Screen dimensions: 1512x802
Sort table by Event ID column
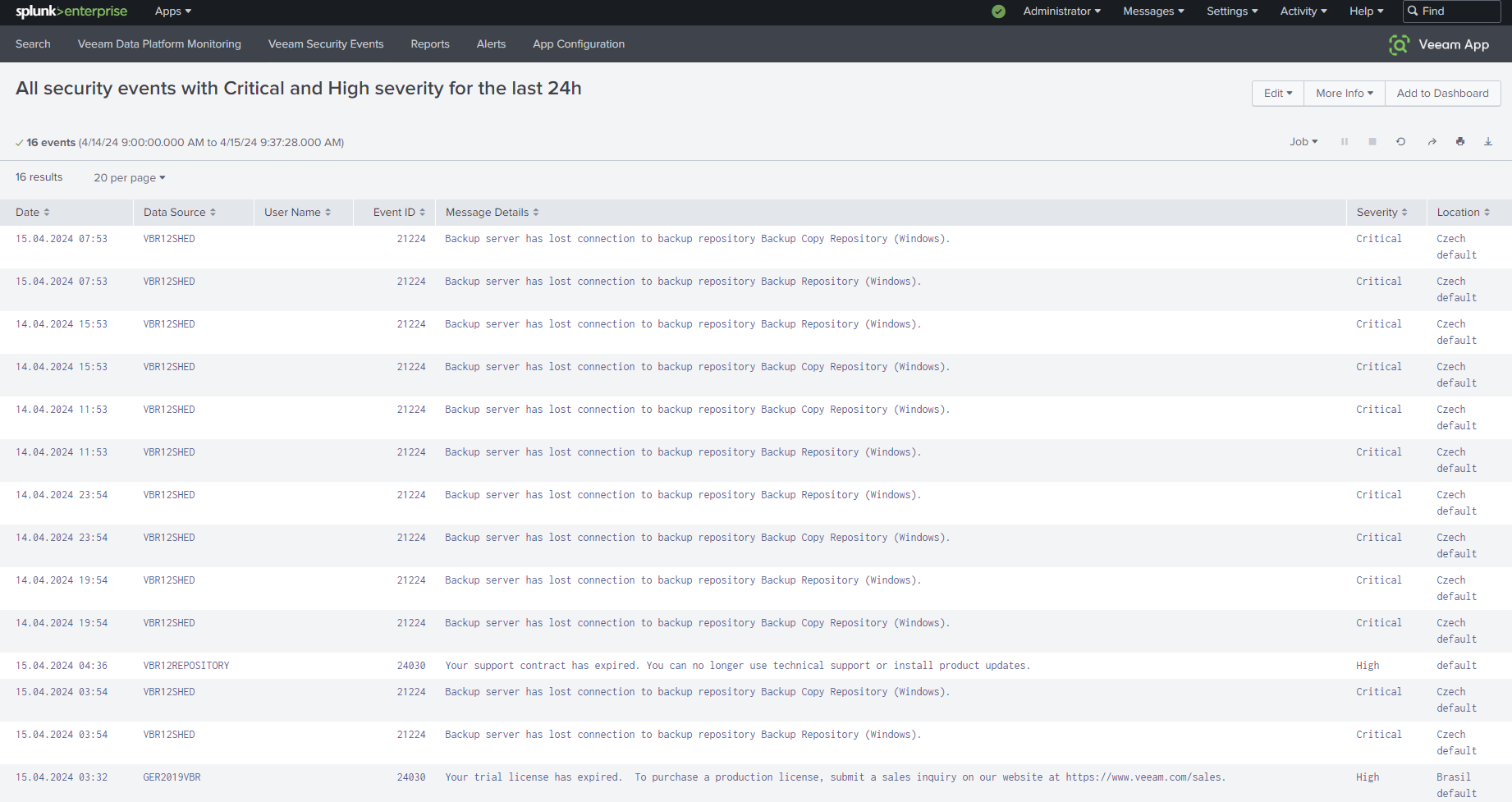pyautogui.click(x=400, y=213)
